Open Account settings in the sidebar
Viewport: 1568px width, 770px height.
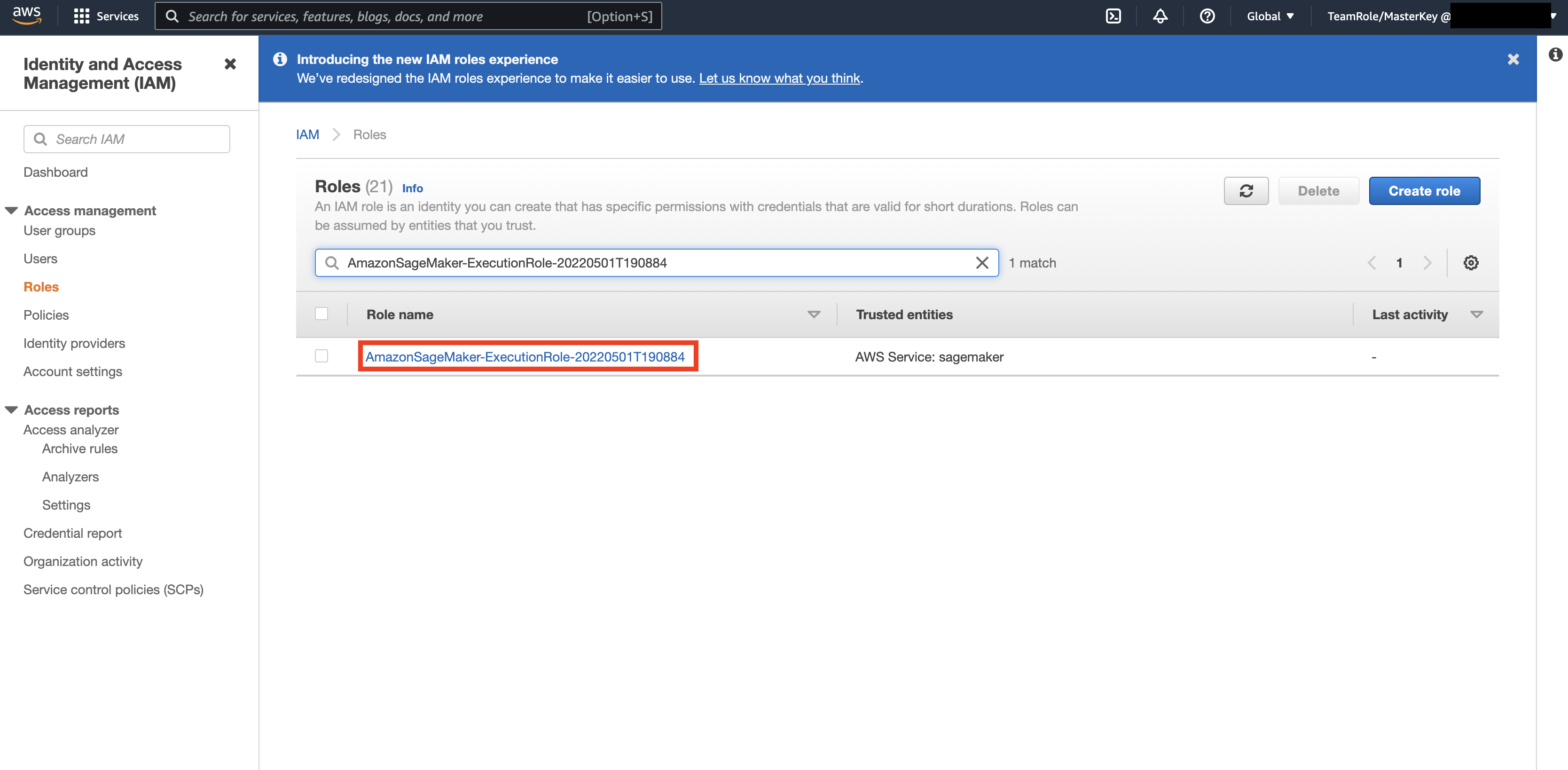coord(72,371)
